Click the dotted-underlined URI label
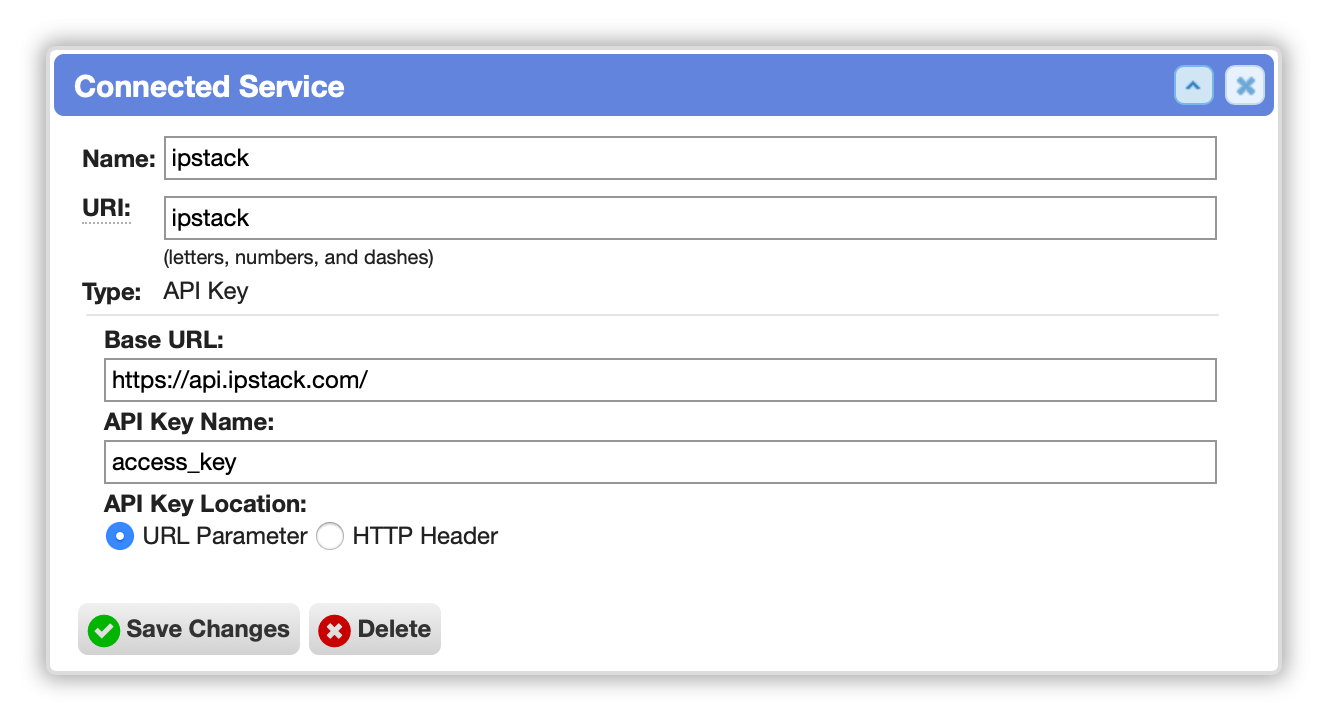 pos(106,208)
